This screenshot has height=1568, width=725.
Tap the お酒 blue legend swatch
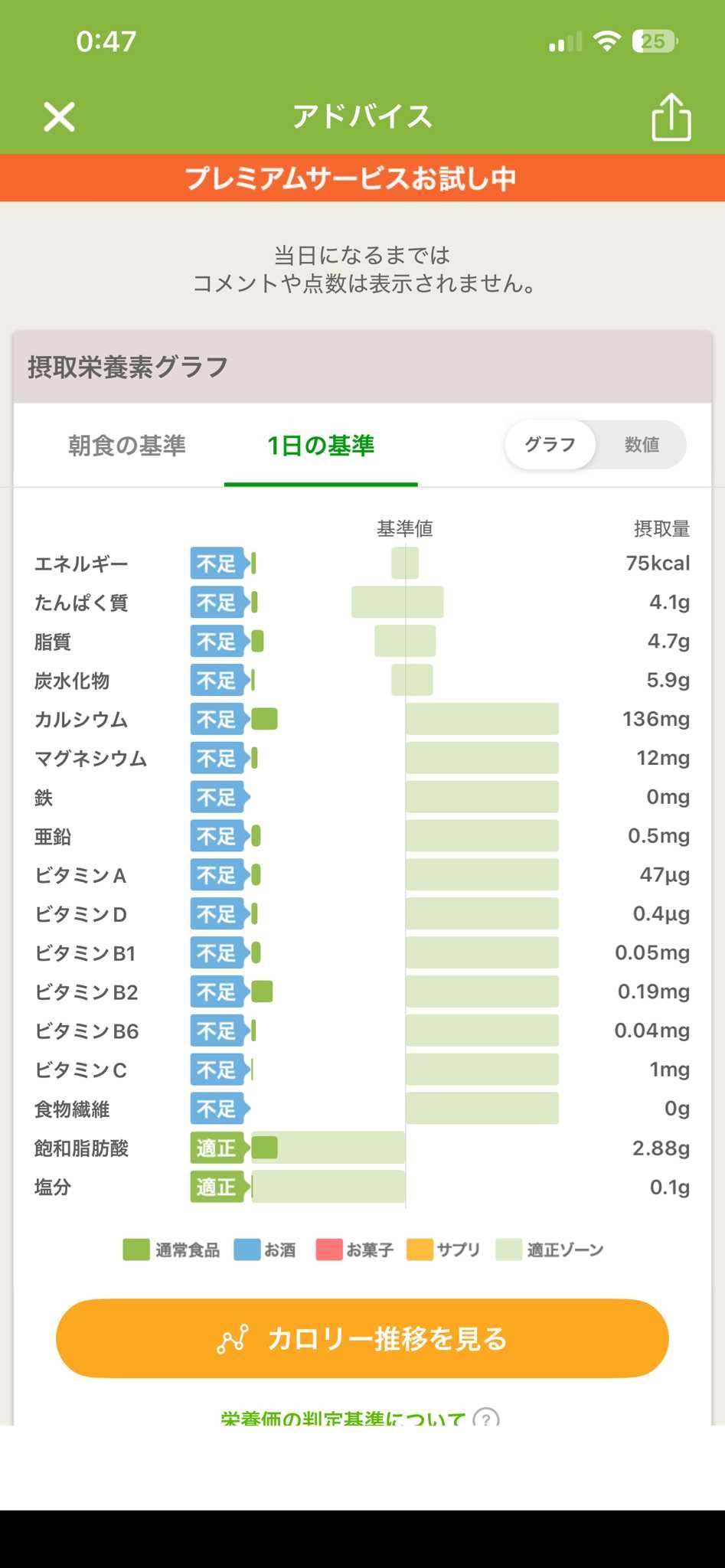247,1249
